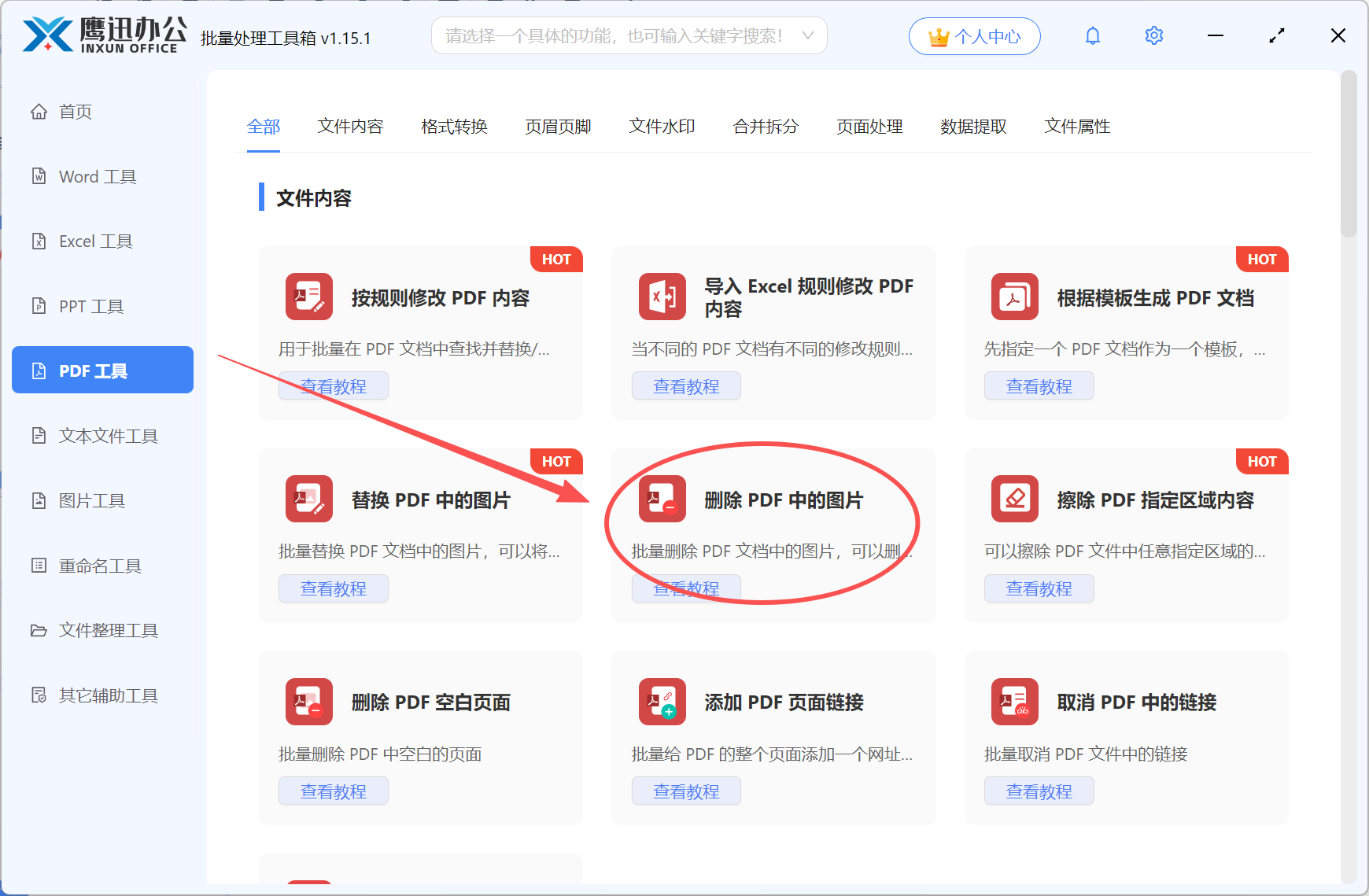Open 添加 PDF 页面链接 title
This screenshot has height=896, width=1369.
click(784, 702)
